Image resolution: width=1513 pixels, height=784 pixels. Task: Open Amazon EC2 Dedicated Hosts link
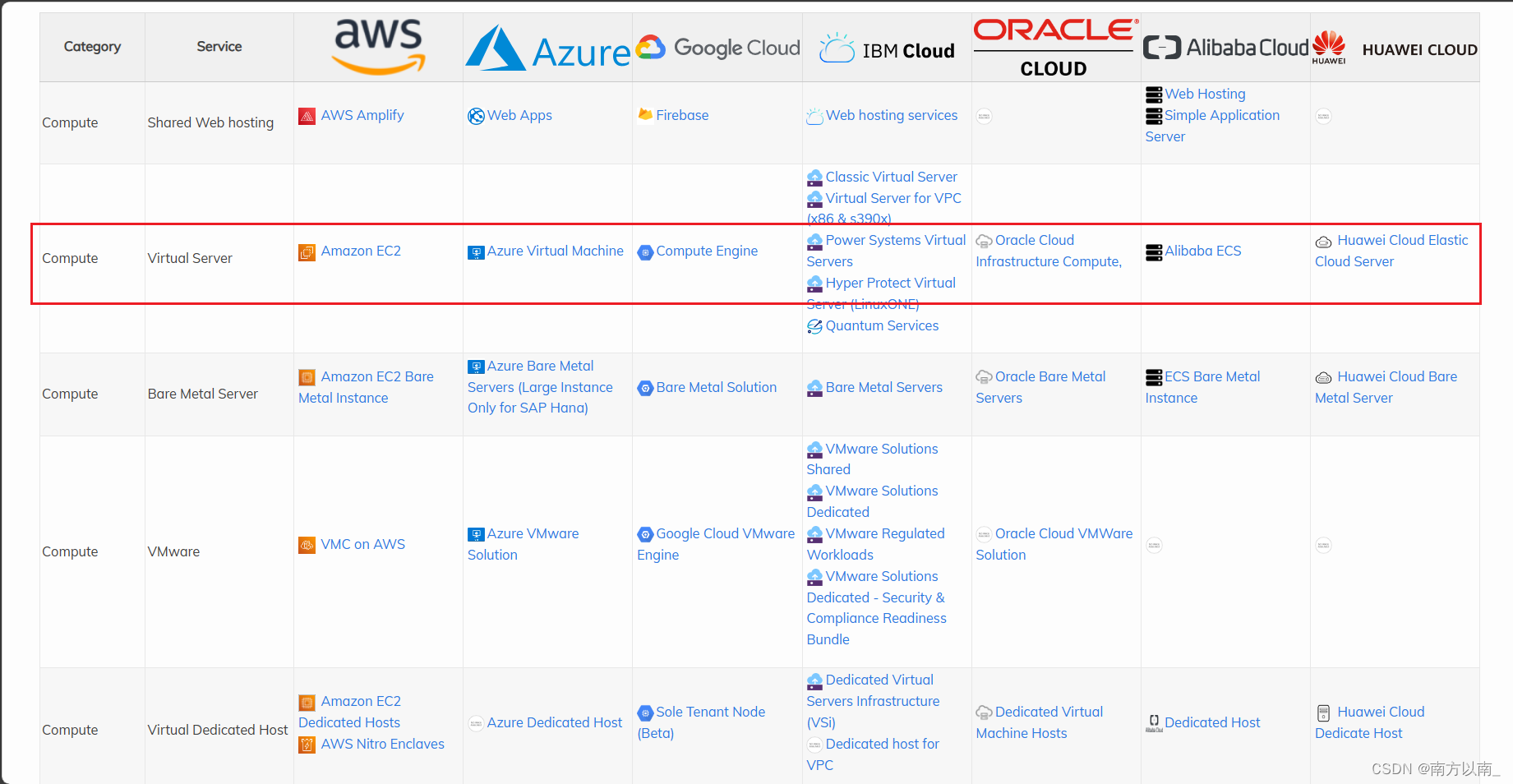coord(350,712)
